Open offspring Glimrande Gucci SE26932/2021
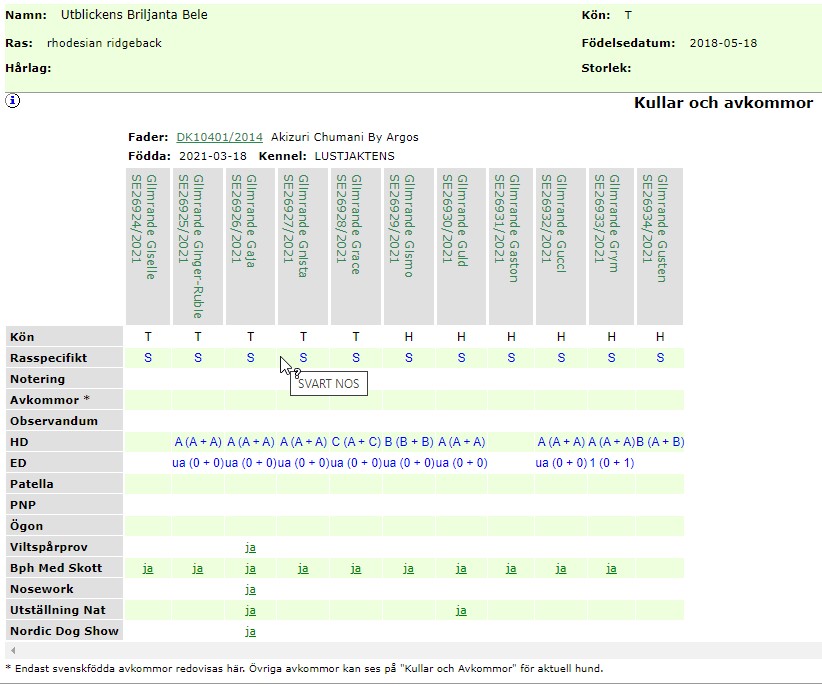 coord(554,224)
